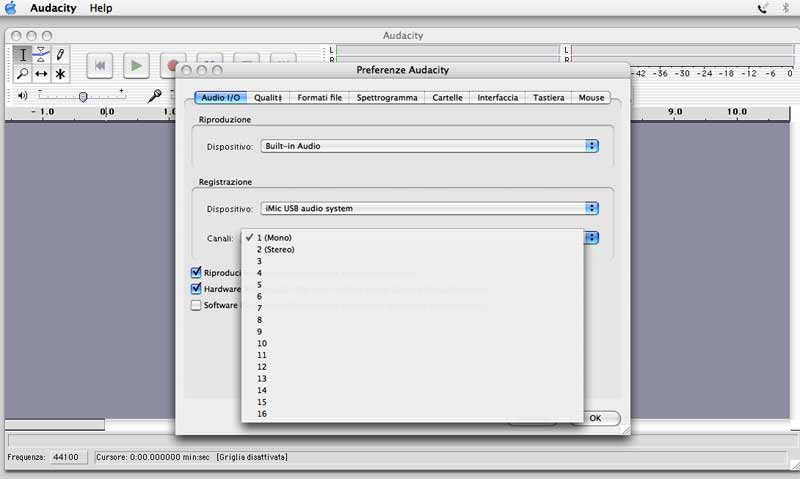Choose 13 channels in the list

click(412, 379)
